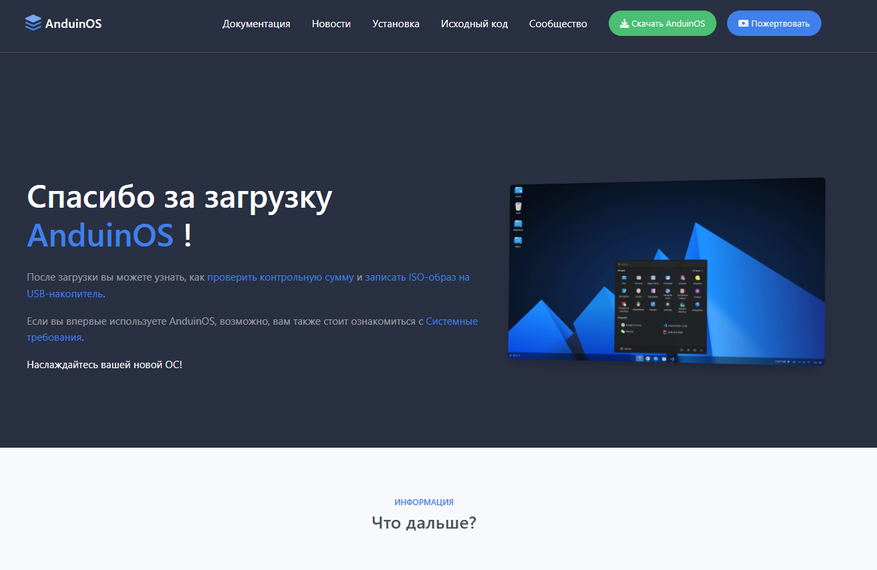877x570 pixels.
Task: Open the AnduinOS home brand link
Action: pos(63,23)
